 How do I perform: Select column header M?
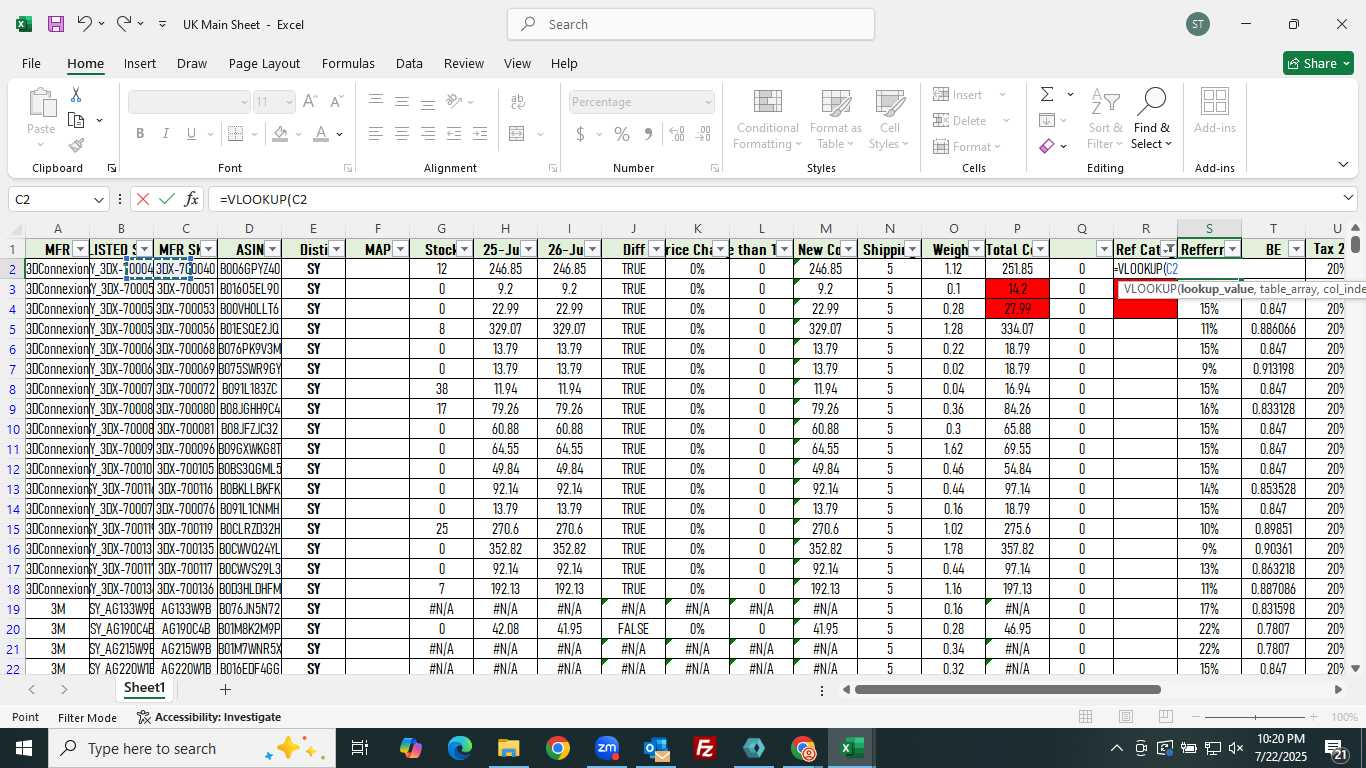pos(825,229)
